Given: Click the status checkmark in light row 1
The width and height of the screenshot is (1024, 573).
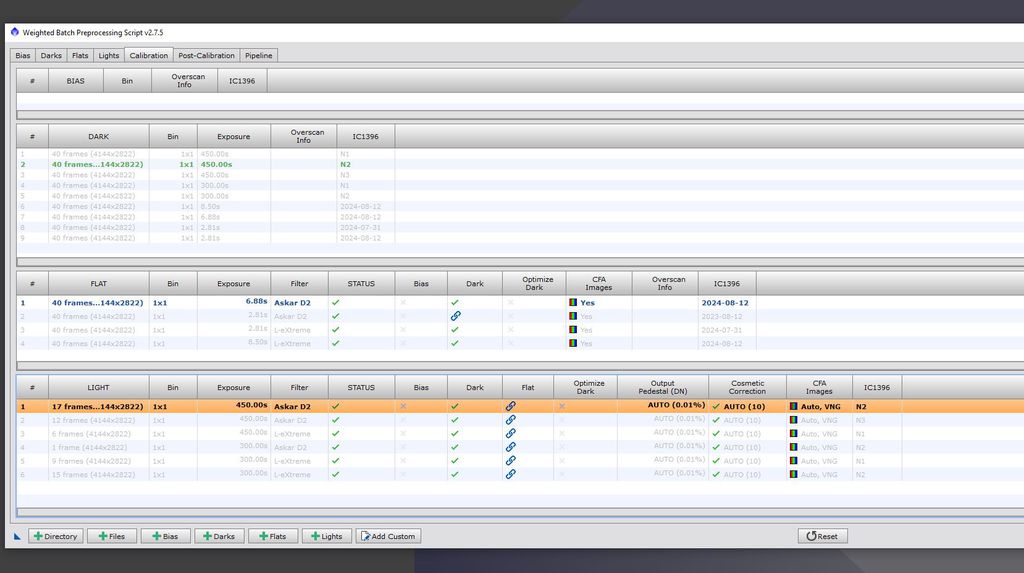Looking at the screenshot, I should 336,406.
